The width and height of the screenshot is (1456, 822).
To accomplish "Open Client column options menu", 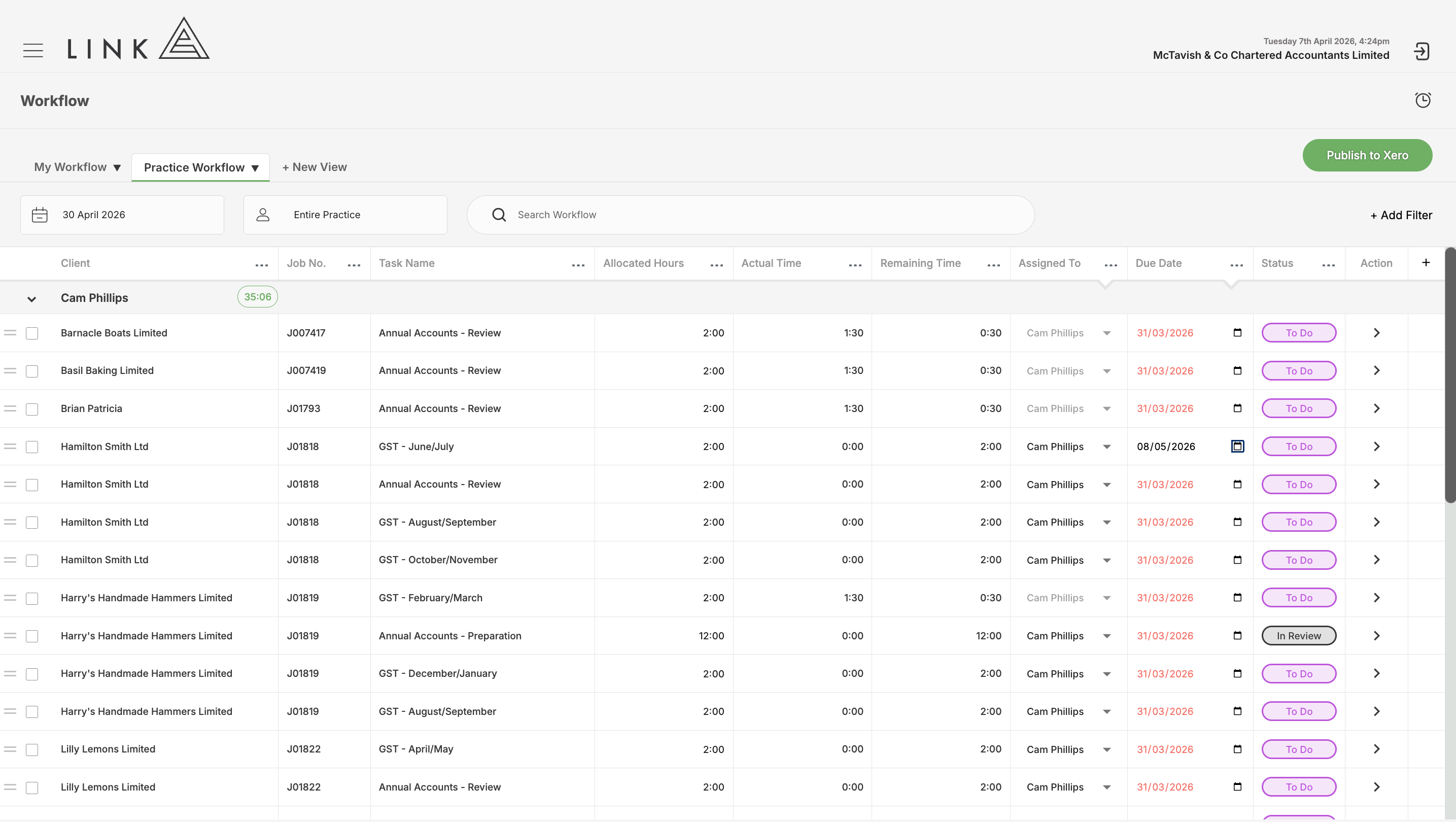I will pyautogui.click(x=262, y=265).
